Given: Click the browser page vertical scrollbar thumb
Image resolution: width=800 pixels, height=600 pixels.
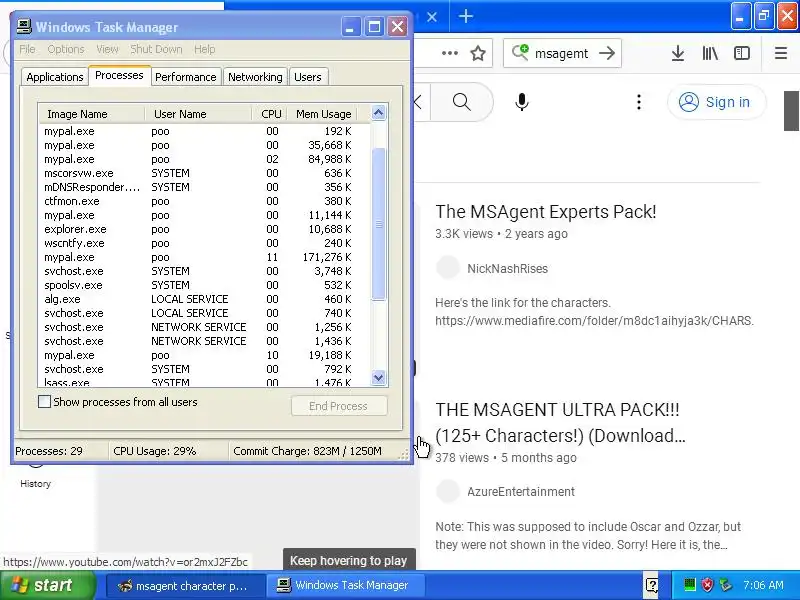Looking at the screenshot, I should [791, 110].
